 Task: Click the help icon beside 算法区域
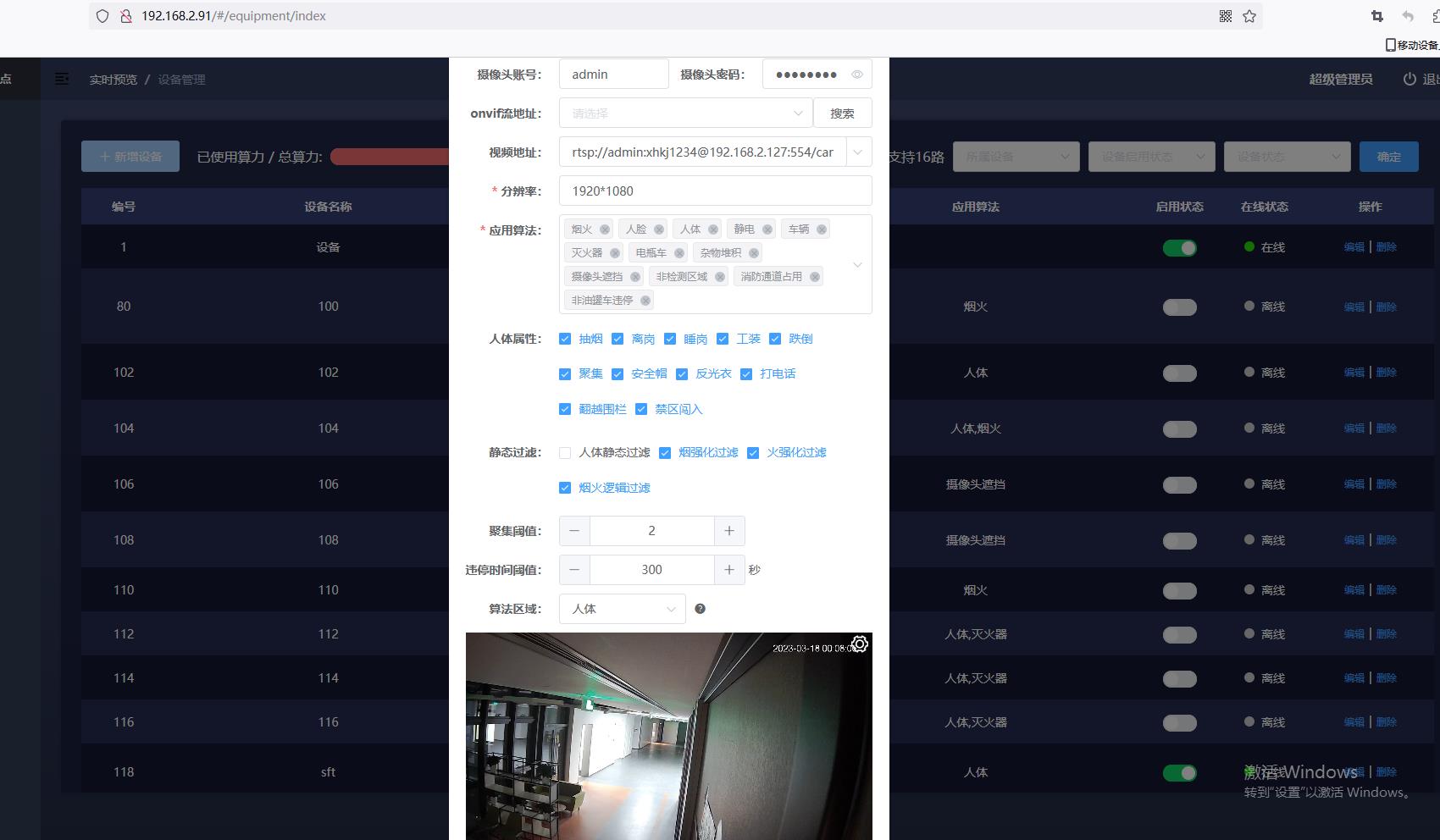[x=700, y=609]
